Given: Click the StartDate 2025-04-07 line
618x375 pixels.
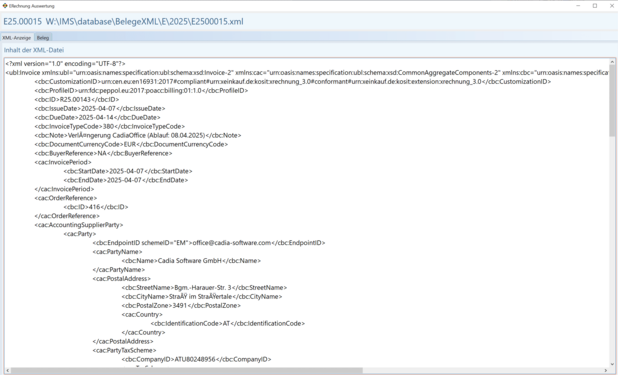Looking at the screenshot, I should (x=128, y=171).
